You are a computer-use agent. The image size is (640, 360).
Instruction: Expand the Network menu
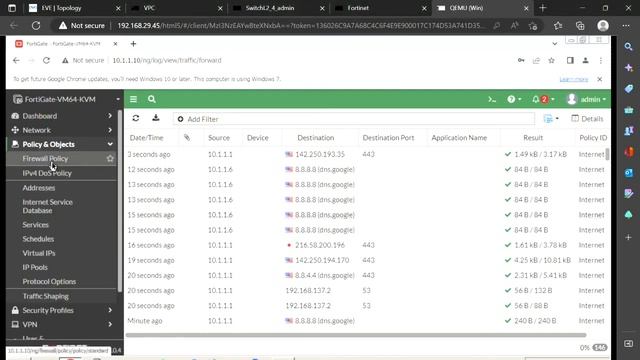(62, 130)
